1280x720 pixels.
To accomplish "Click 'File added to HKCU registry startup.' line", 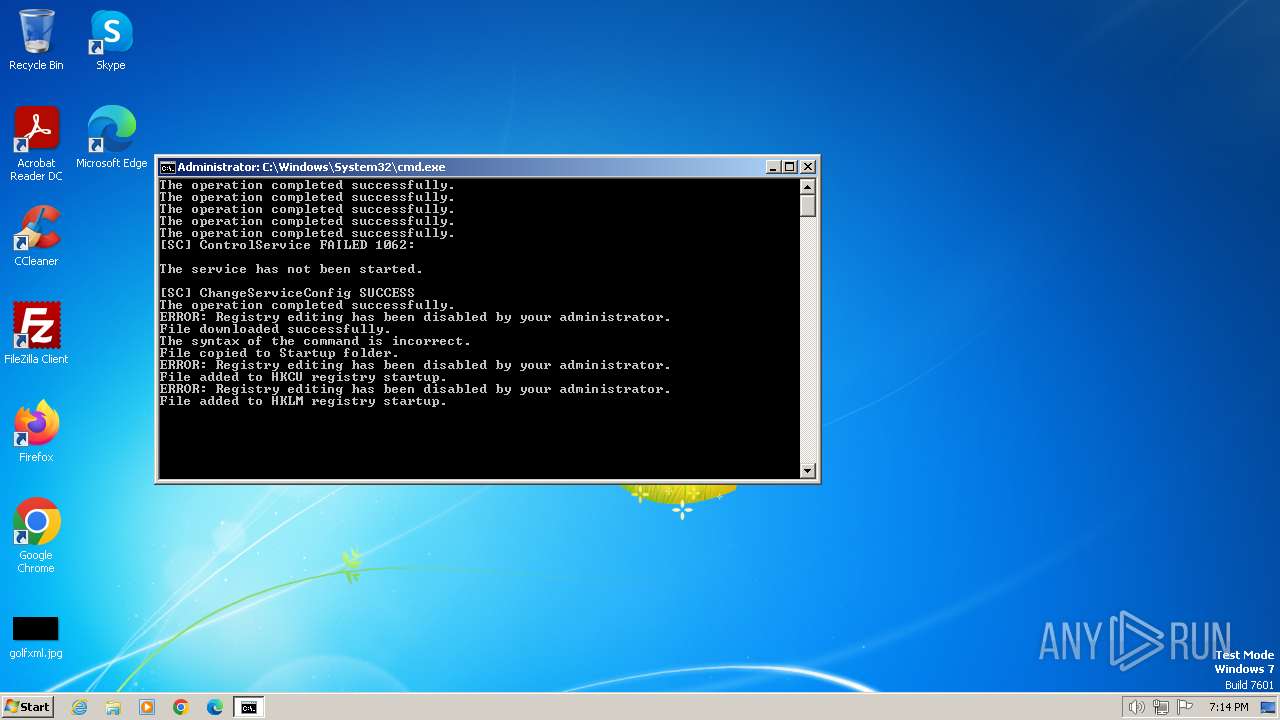I will coord(303,377).
